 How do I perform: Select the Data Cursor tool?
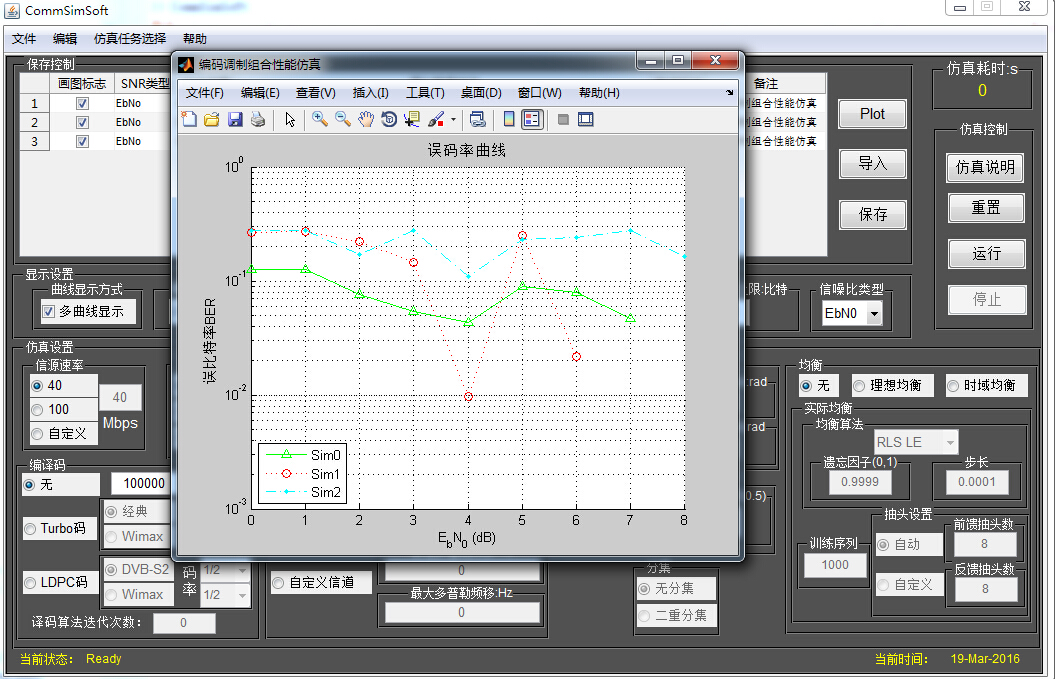412,120
